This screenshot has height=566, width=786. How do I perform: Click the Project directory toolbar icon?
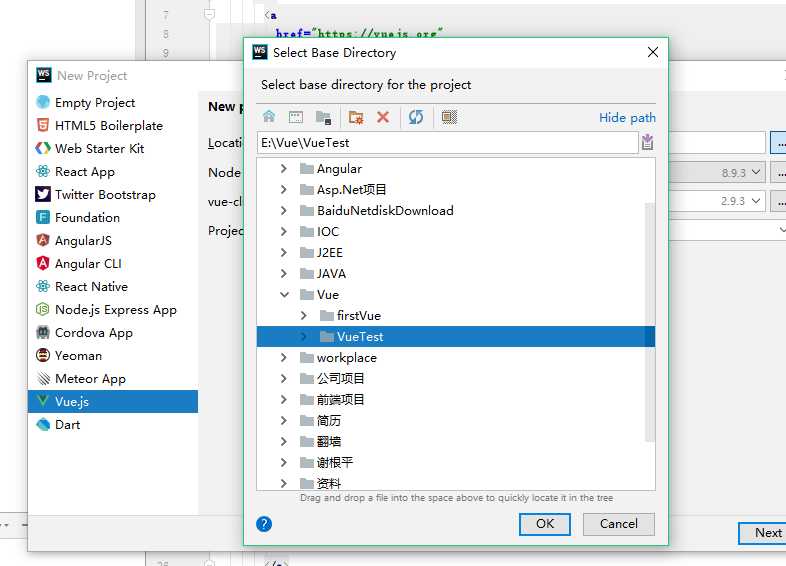[x=323, y=117]
